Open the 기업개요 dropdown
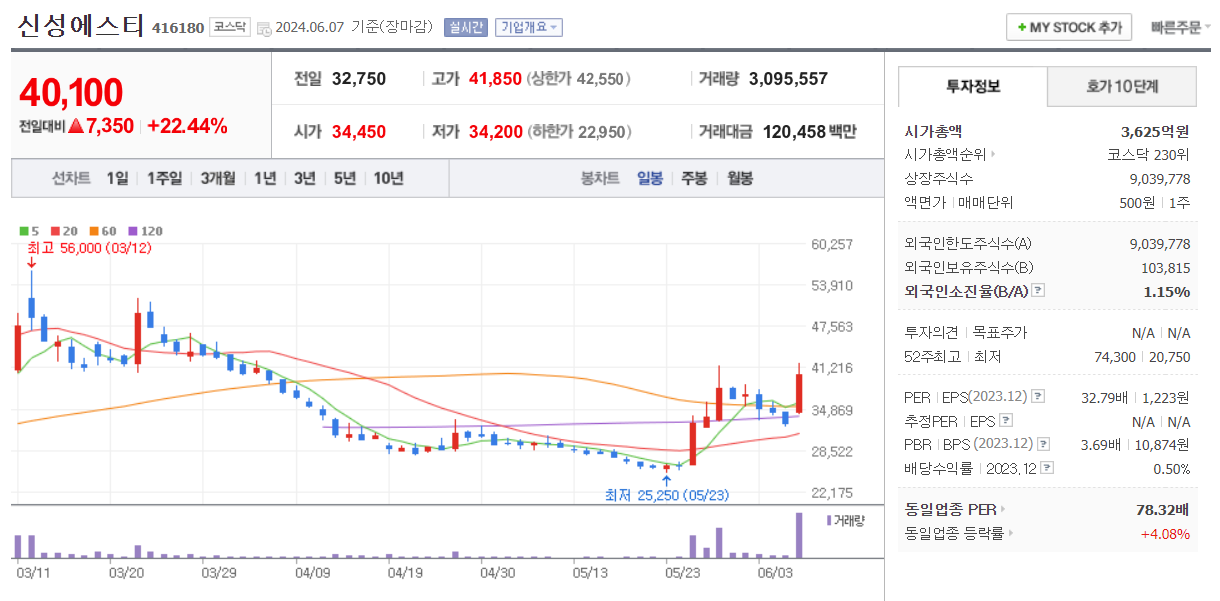Viewport: 1220px width, 601px height. [x=530, y=27]
